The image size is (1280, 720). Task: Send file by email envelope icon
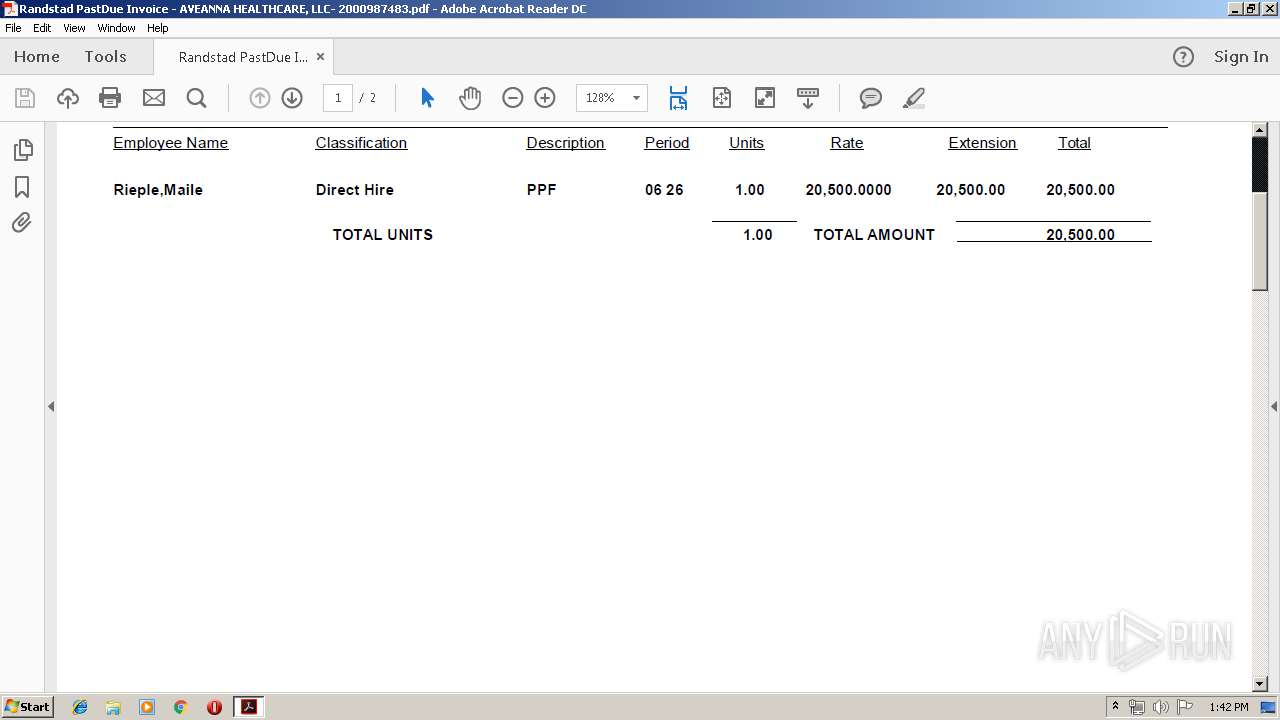(x=154, y=98)
